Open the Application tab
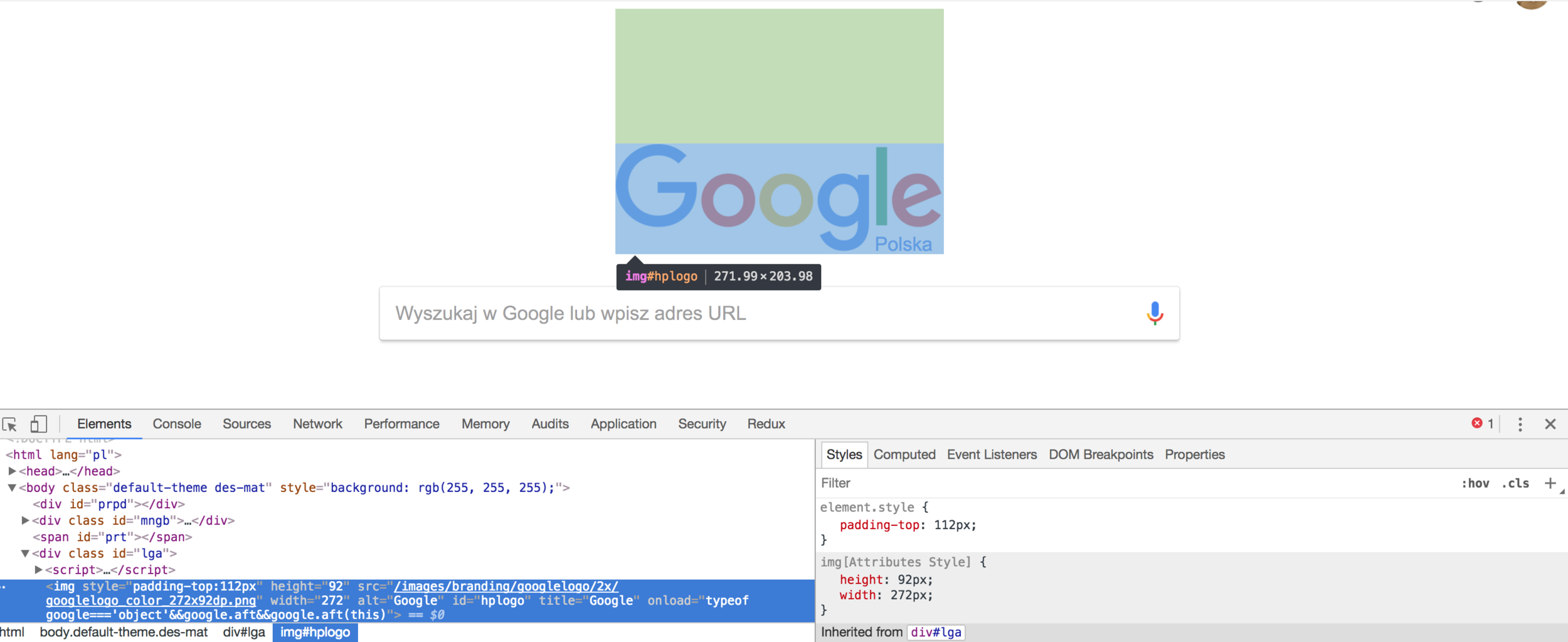Viewport: 1568px width, 642px height. click(x=623, y=424)
